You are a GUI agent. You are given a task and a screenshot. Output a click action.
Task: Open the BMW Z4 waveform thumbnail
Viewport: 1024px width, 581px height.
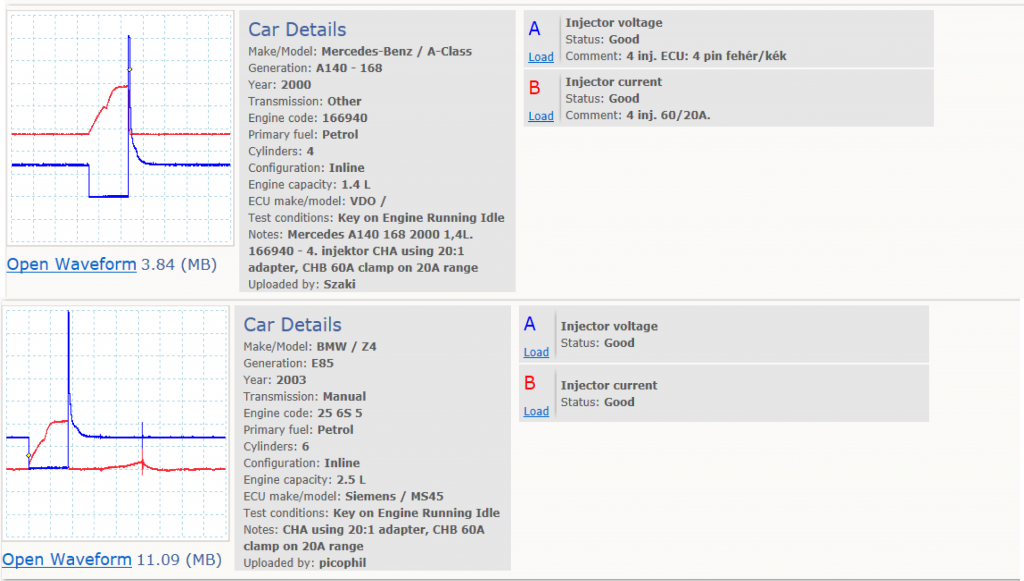pyautogui.click(x=116, y=424)
